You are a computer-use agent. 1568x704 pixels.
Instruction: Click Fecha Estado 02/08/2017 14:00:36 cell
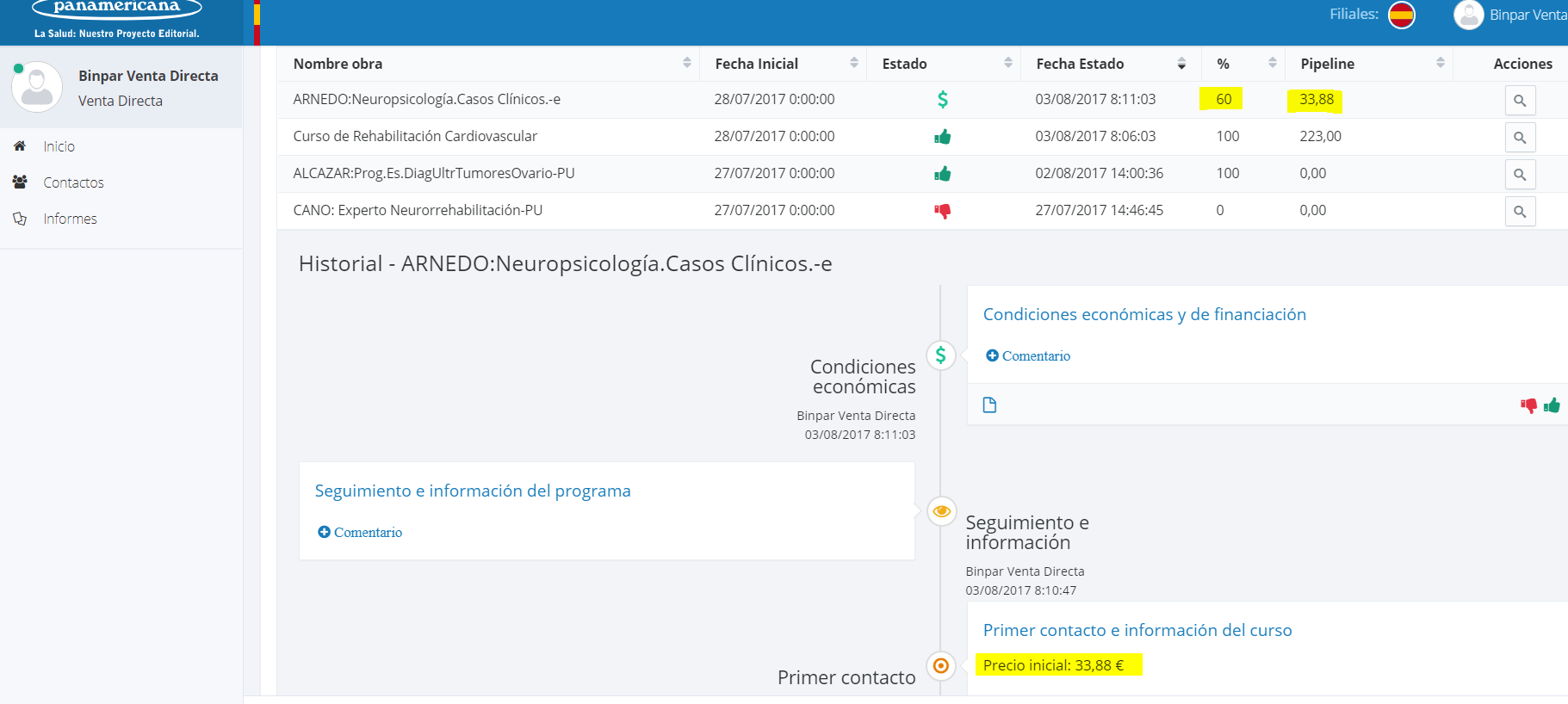click(x=1100, y=173)
